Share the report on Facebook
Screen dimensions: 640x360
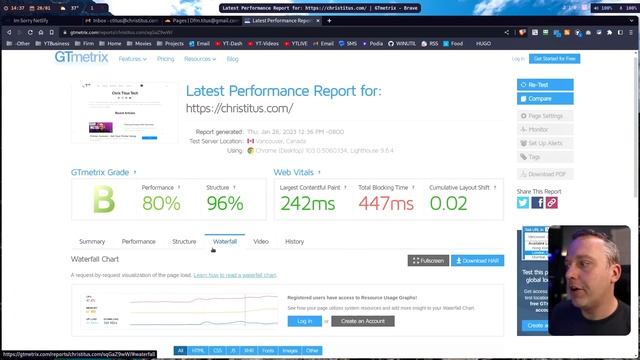coord(537,202)
